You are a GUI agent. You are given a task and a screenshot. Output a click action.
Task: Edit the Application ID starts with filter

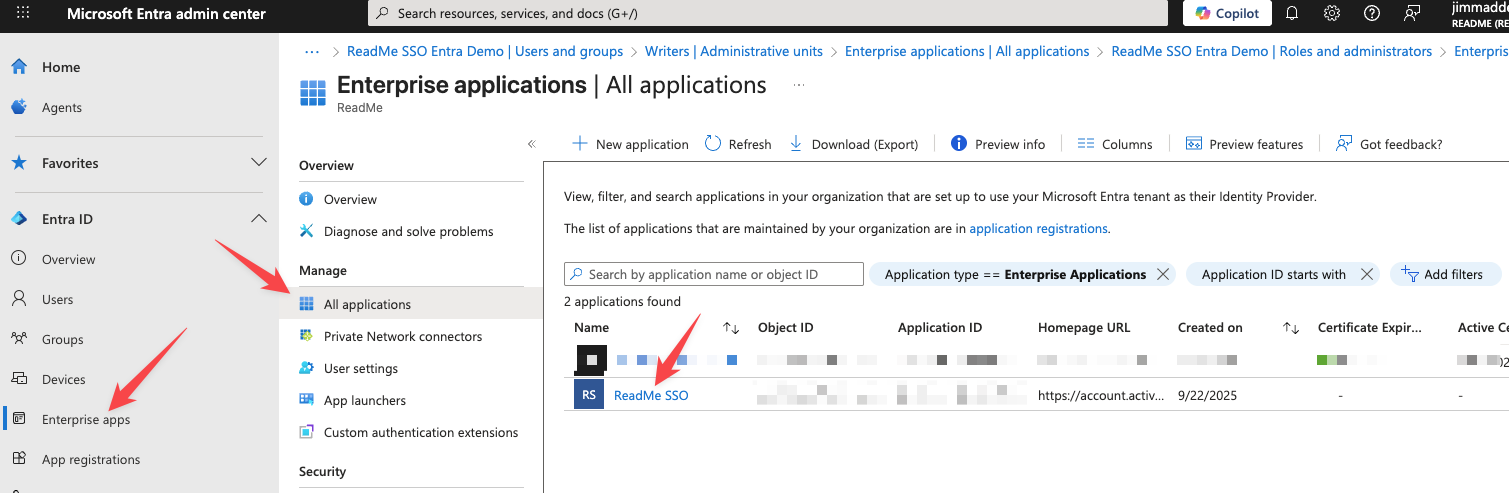(x=1274, y=274)
